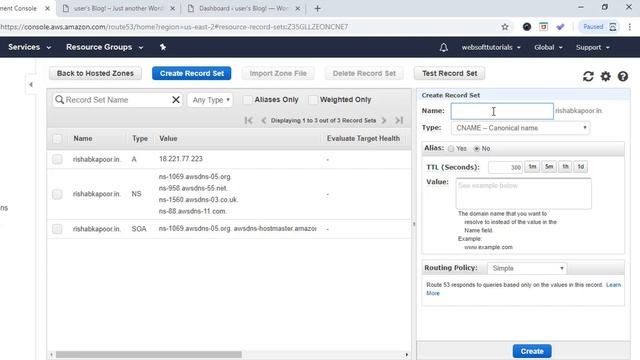Clear the Record Set Name search with X
This screenshot has height=360, width=640.
(x=176, y=100)
